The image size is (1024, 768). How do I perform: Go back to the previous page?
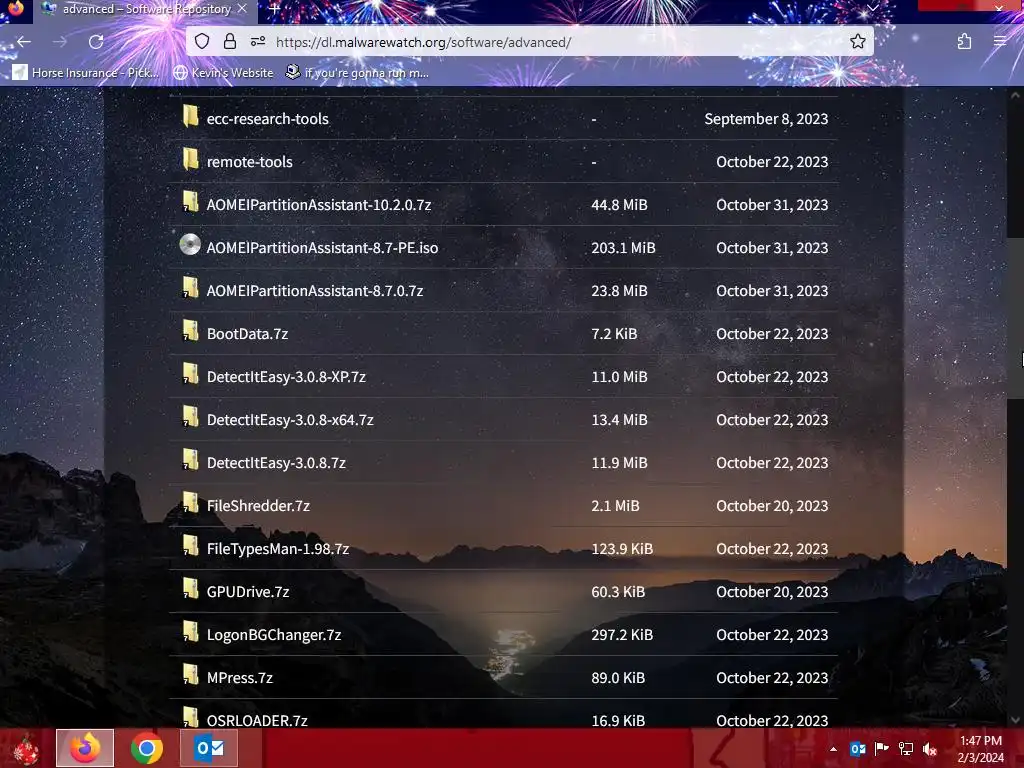coord(24,42)
